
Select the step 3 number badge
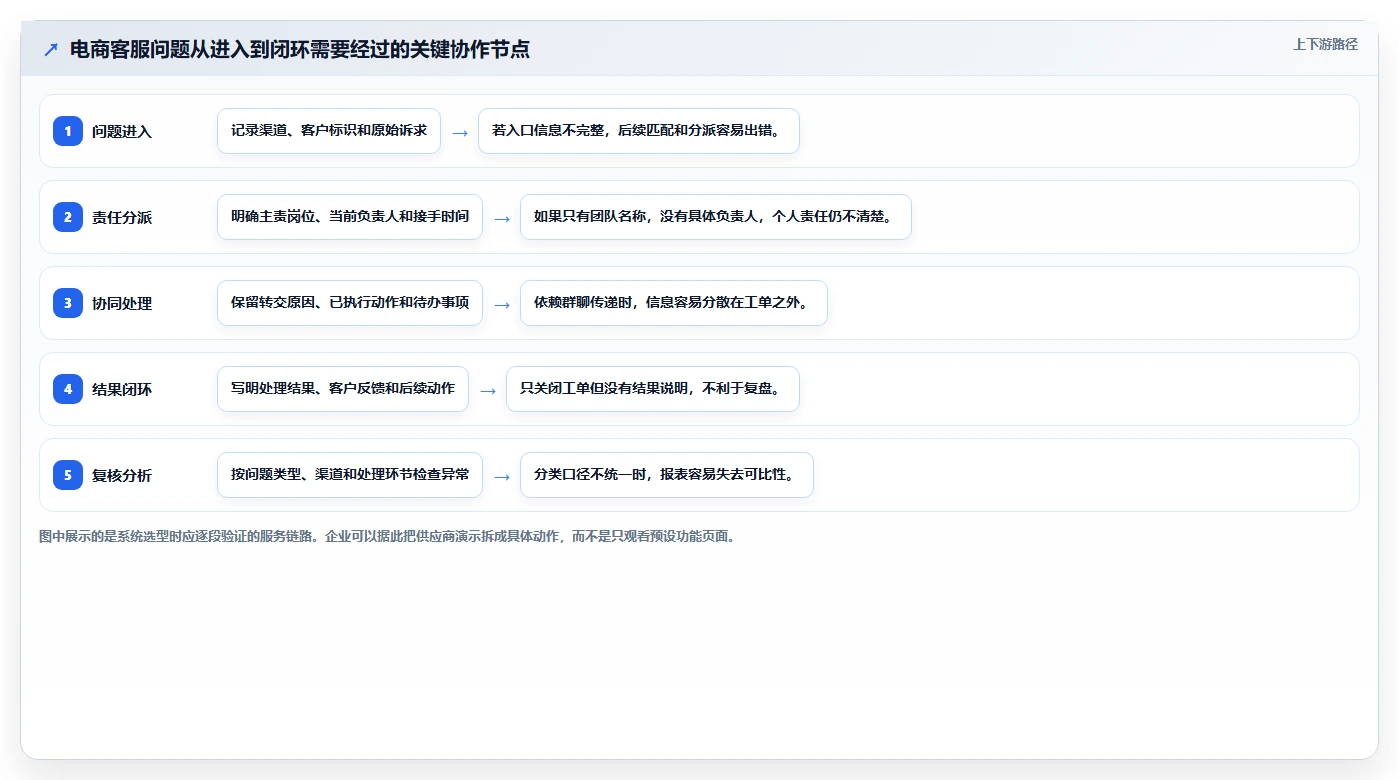tap(68, 303)
